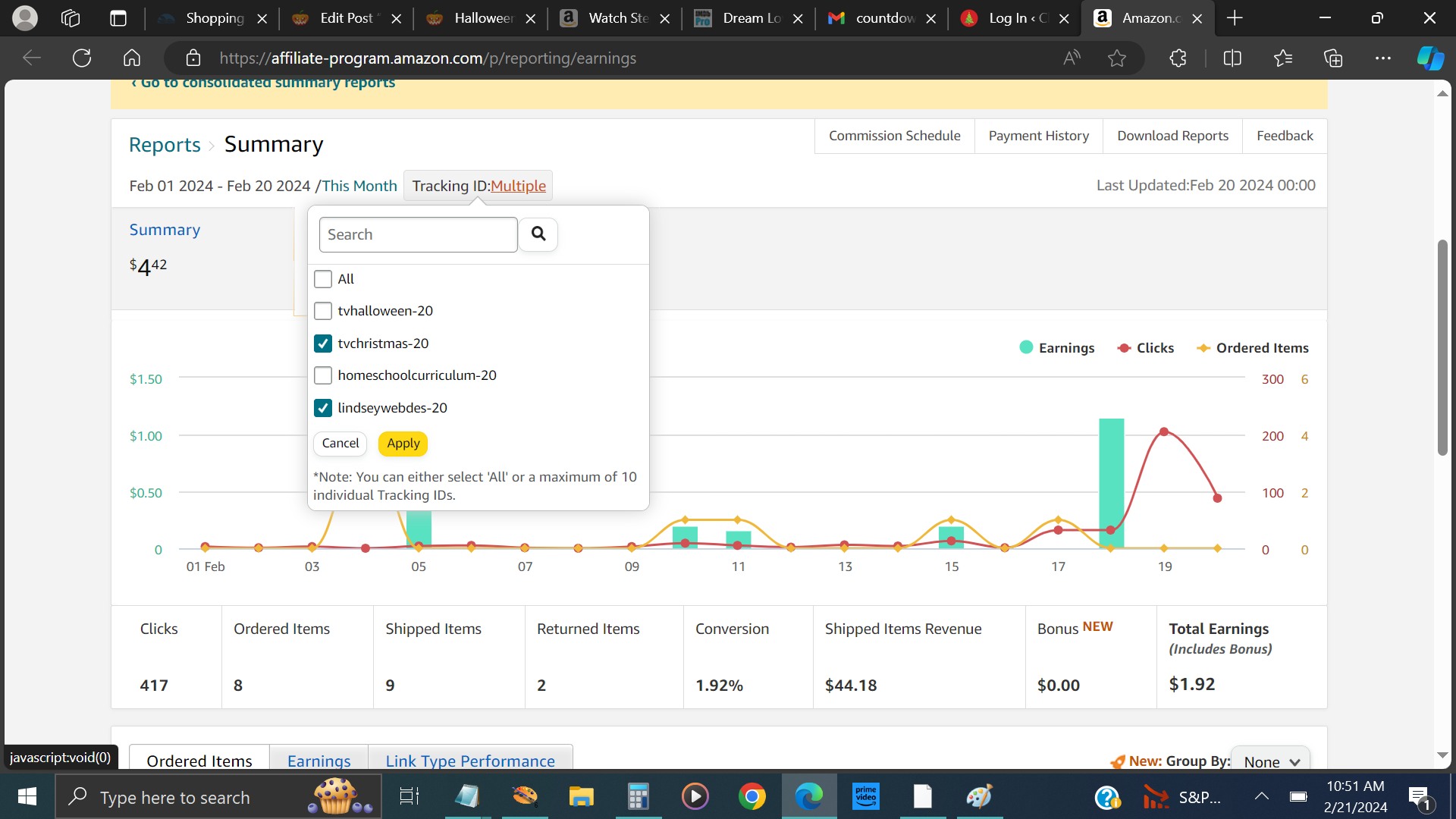Open Feedback
Screen dimensions: 1456x819
(x=1285, y=136)
